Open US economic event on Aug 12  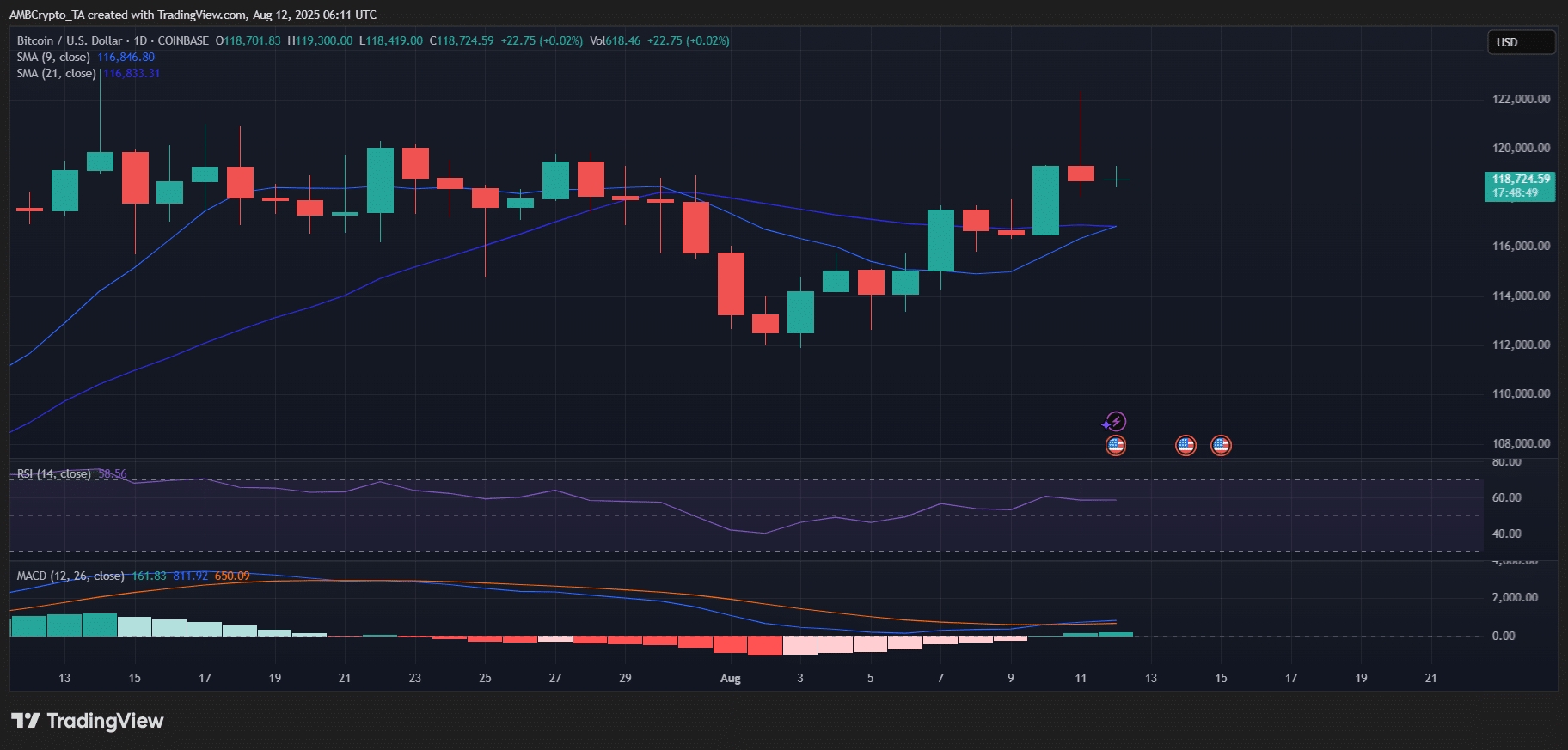point(1115,445)
